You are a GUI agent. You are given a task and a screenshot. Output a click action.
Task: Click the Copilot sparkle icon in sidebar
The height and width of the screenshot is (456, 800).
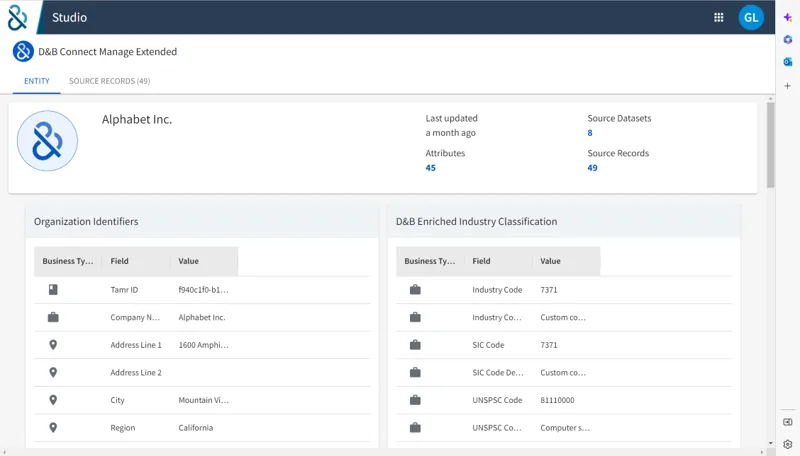point(788,17)
